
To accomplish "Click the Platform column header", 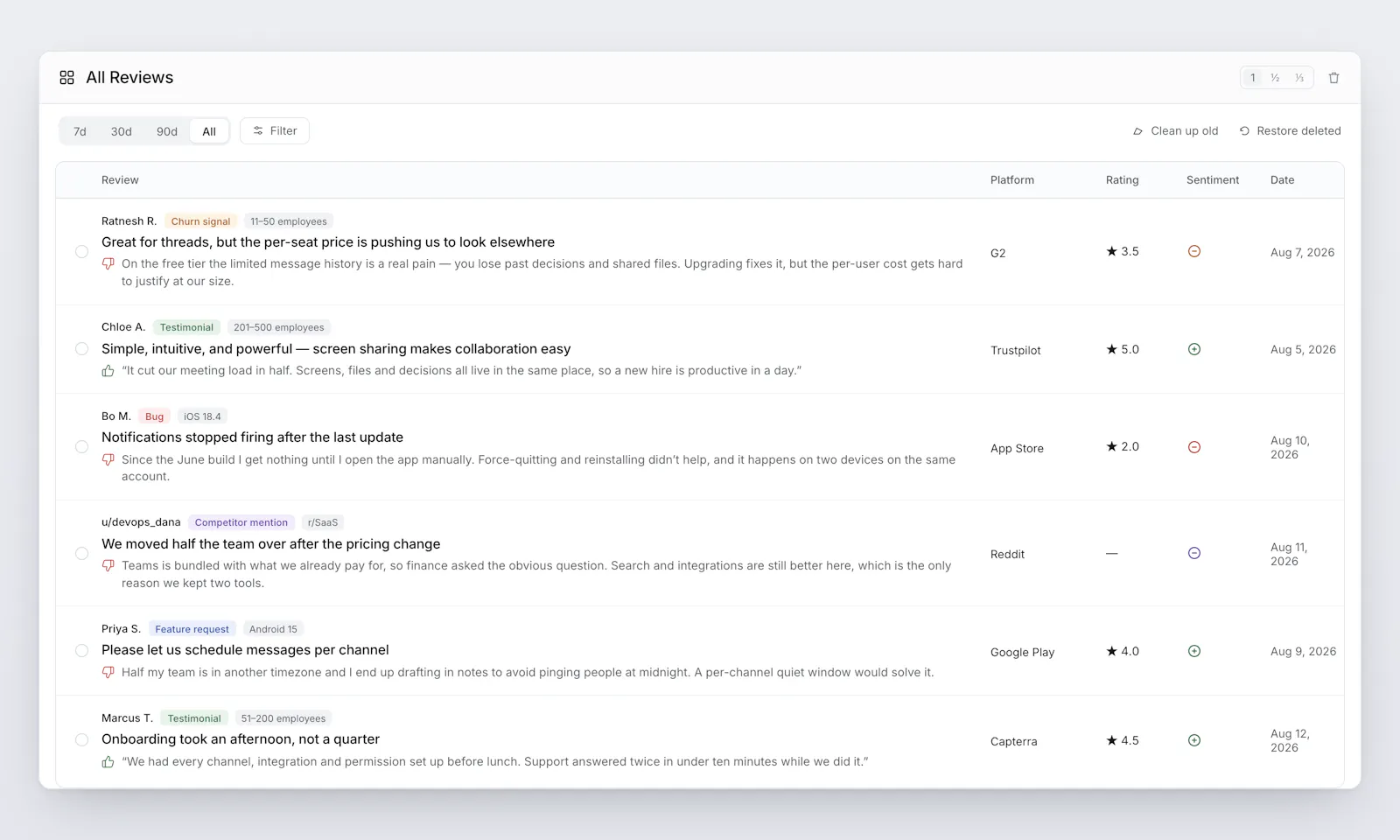I will [1011, 180].
